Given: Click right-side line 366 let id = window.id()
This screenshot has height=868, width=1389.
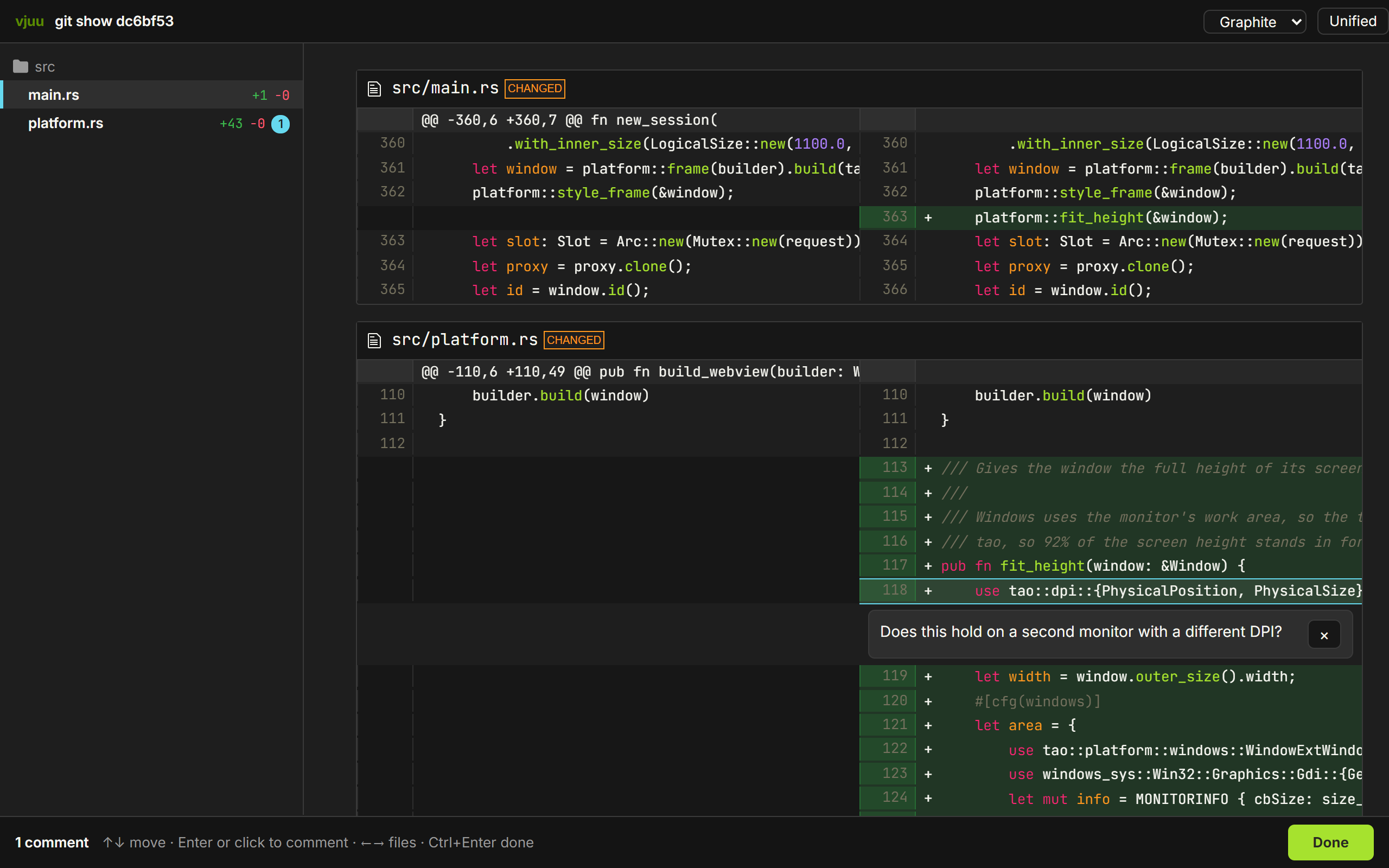Looking at the screenshot, I should 1111,290.
